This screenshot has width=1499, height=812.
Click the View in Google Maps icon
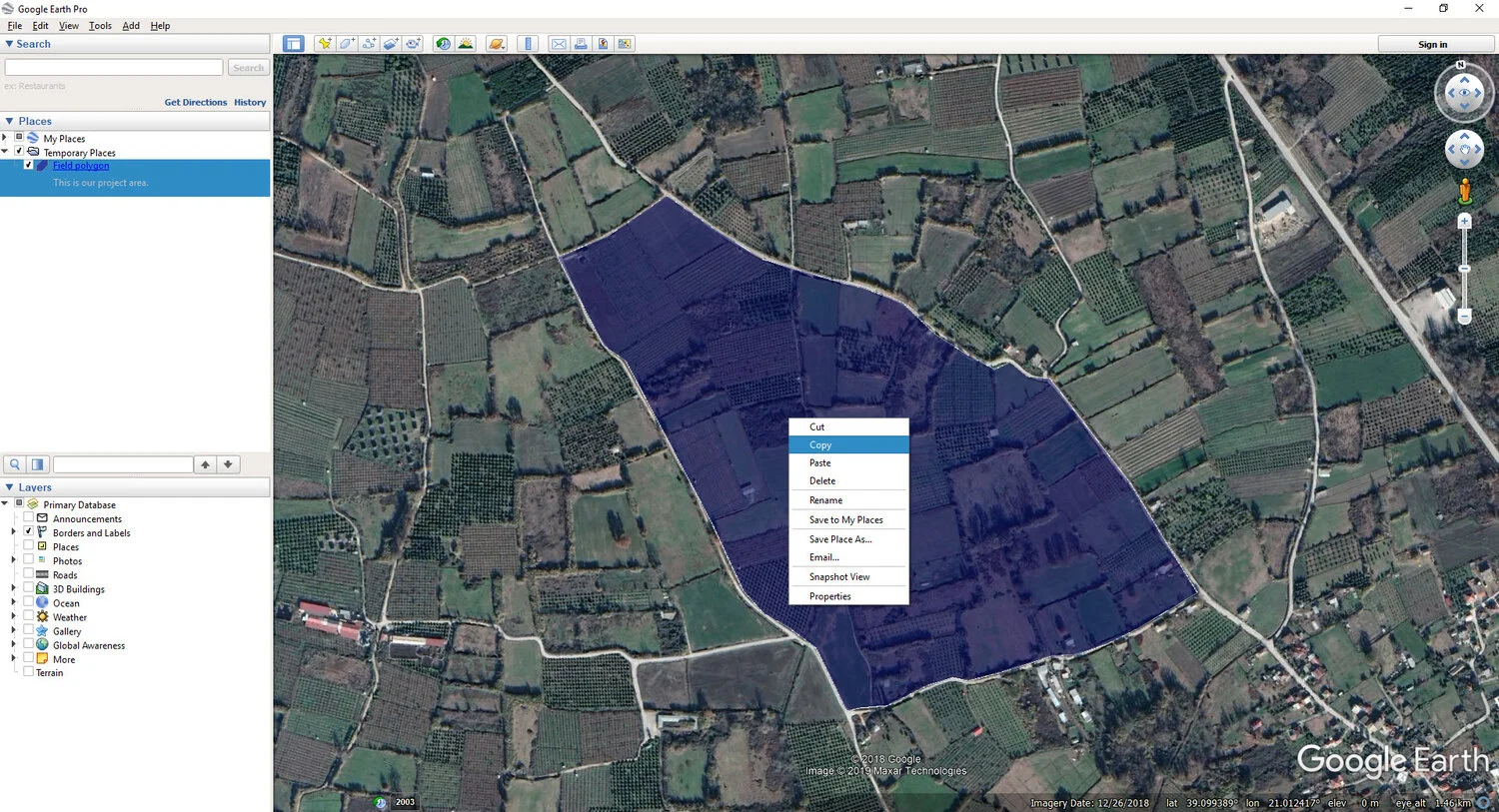pos(625,44)
